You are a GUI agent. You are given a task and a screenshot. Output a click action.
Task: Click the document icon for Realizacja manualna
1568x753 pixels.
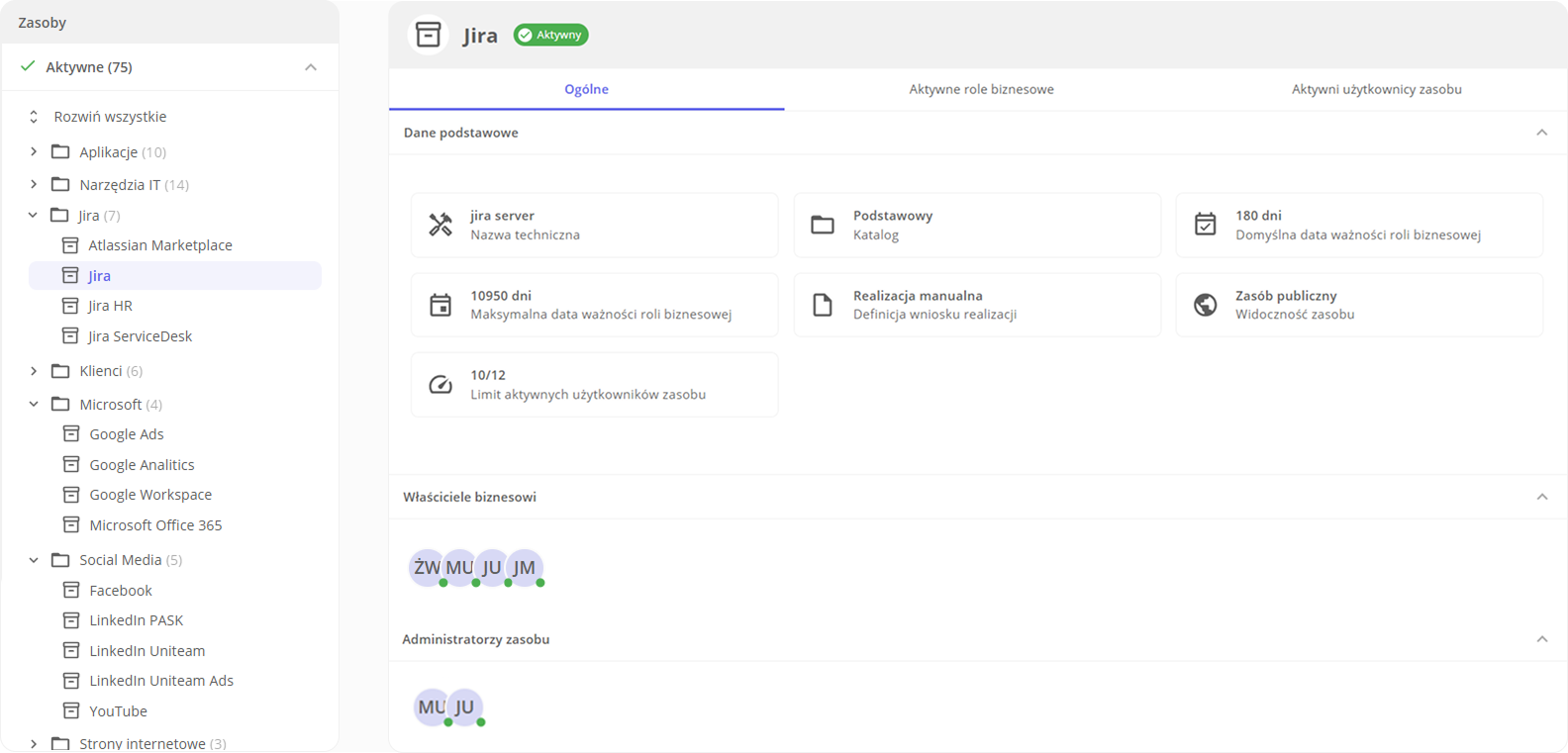point(823,305)
